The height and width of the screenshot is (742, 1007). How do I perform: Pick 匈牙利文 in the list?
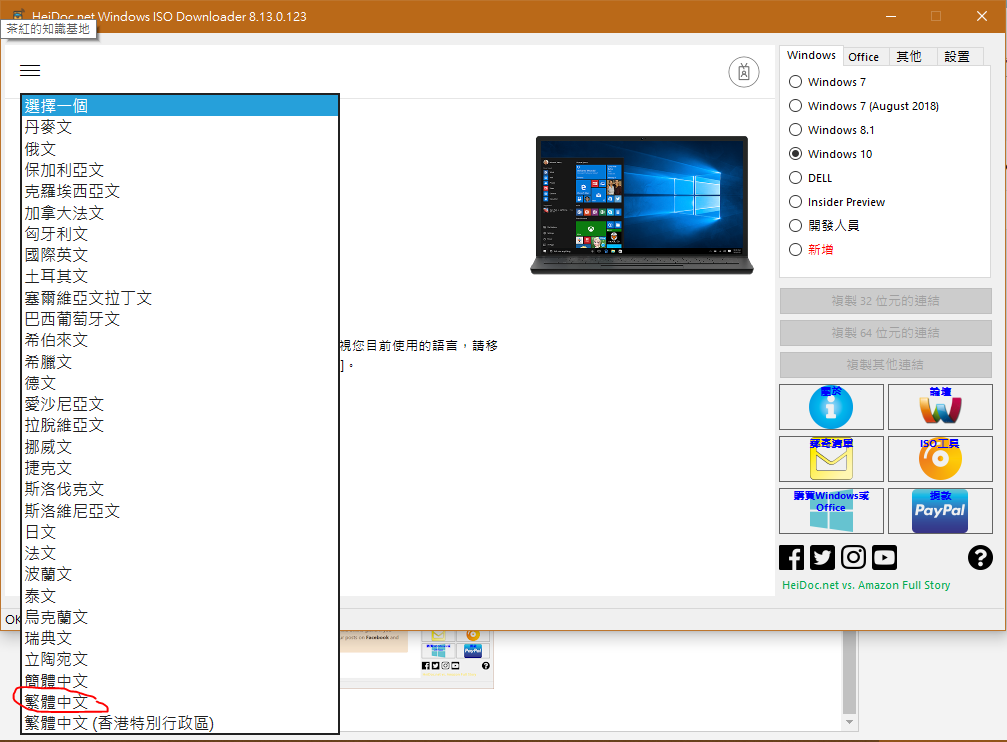180,234
